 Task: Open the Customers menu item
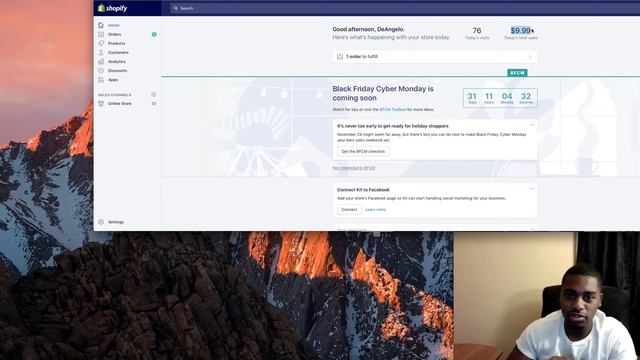click(x=118, y=52)
